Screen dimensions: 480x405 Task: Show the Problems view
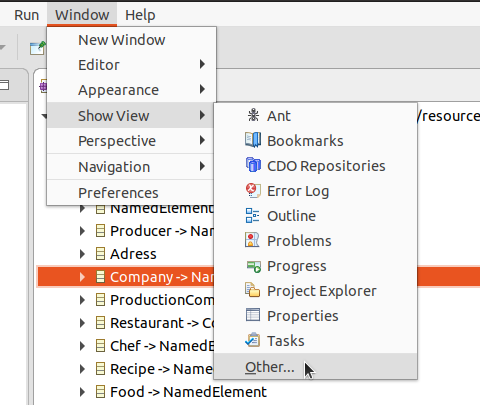click(x=316, y=241)
